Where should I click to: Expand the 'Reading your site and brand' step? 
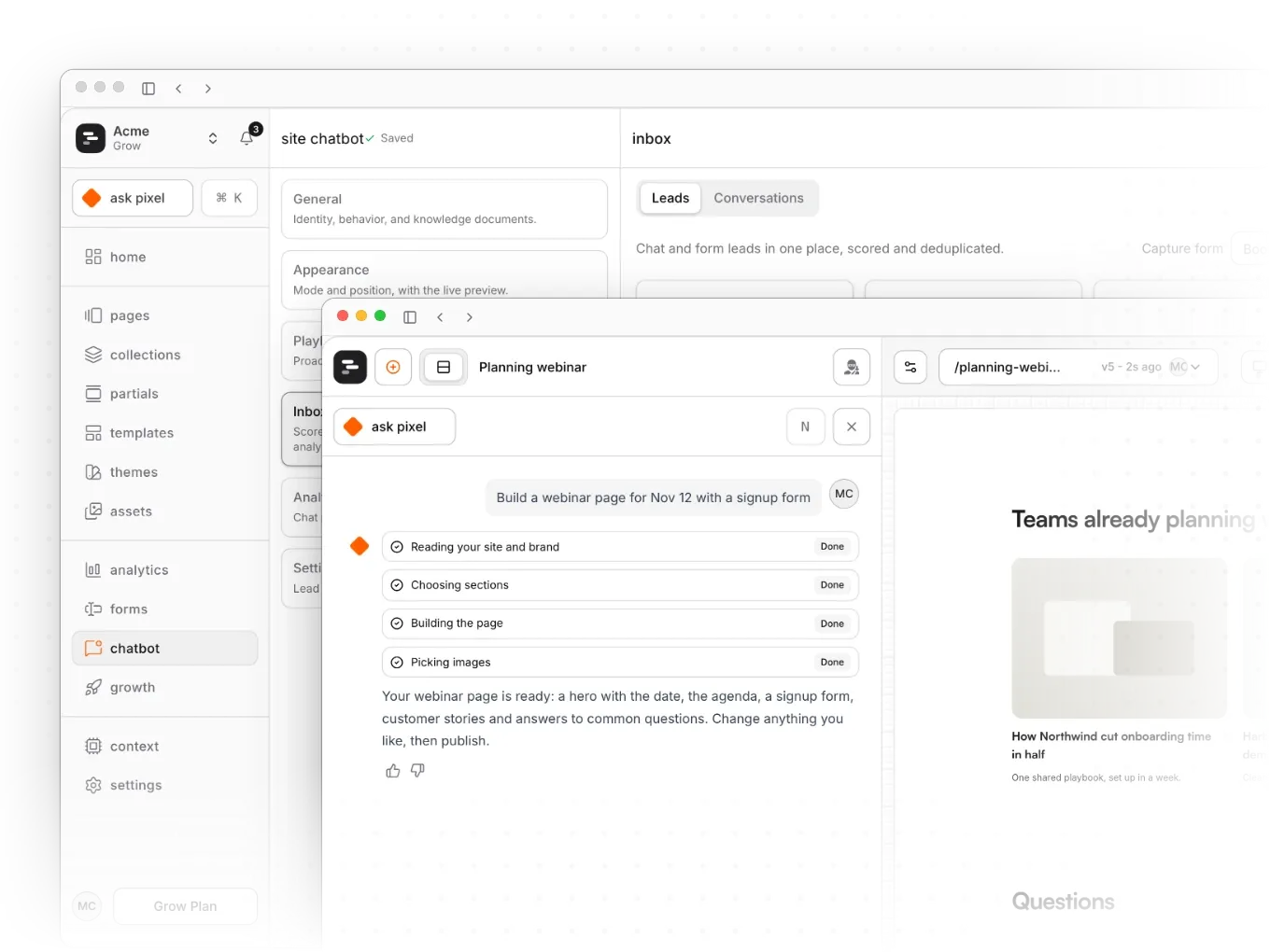pos(620,547)
